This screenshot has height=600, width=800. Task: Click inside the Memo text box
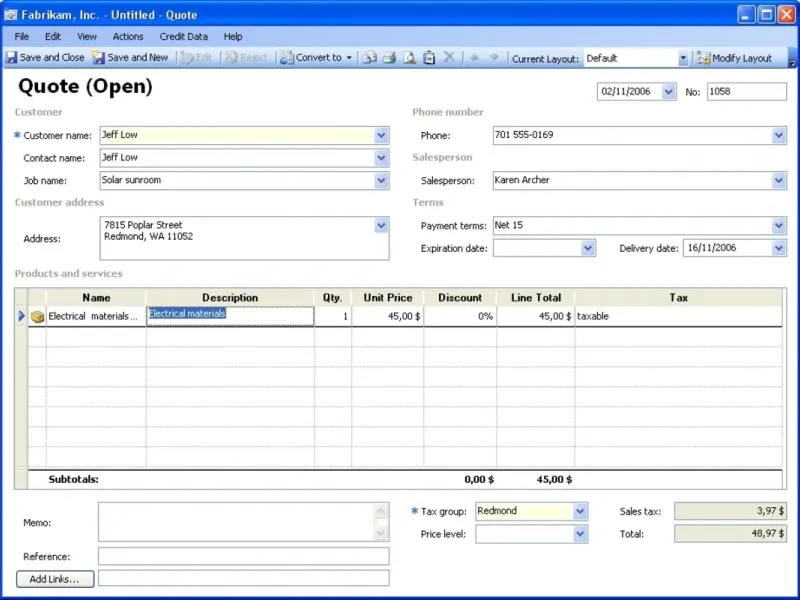point(235,521)
